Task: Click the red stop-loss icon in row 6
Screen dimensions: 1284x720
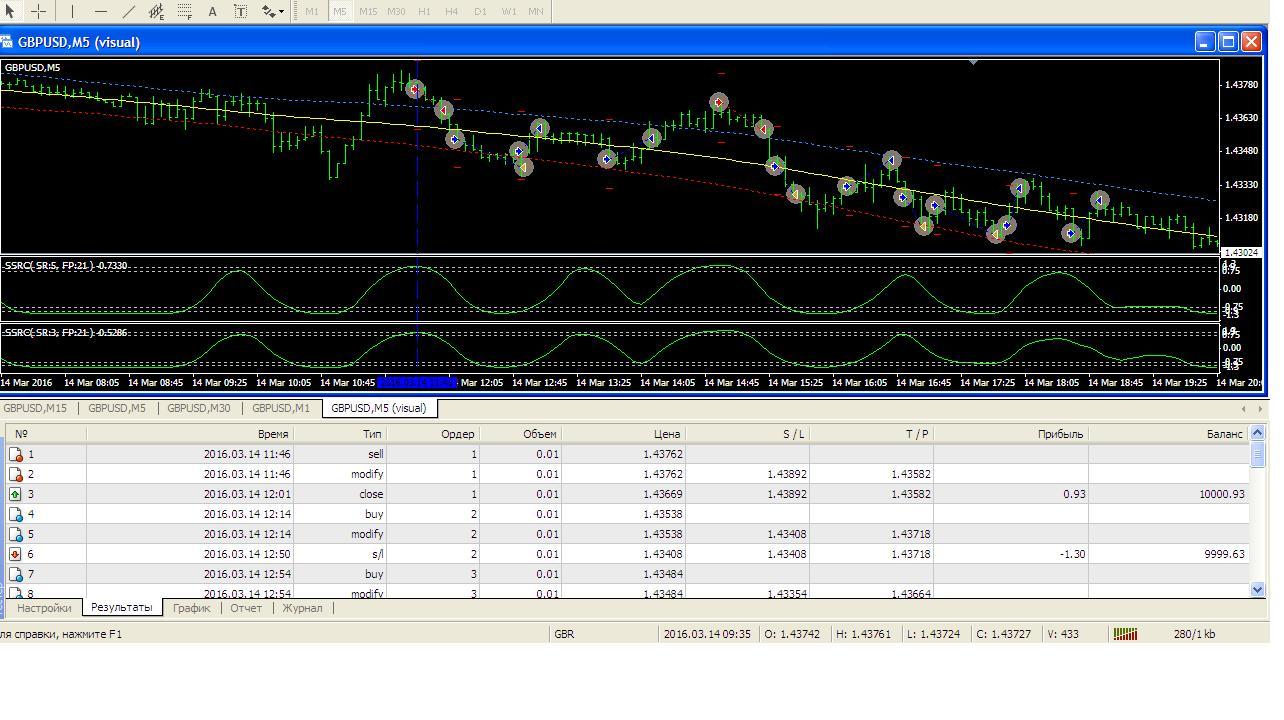Action: coord(16,554)
